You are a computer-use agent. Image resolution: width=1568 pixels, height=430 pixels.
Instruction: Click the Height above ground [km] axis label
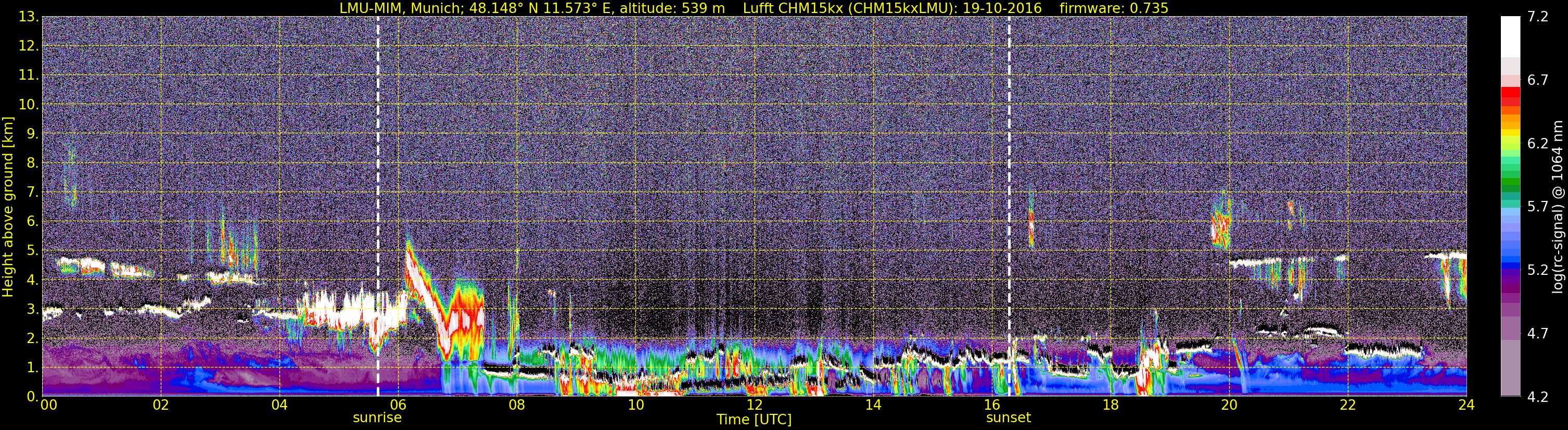click(8, 207)
